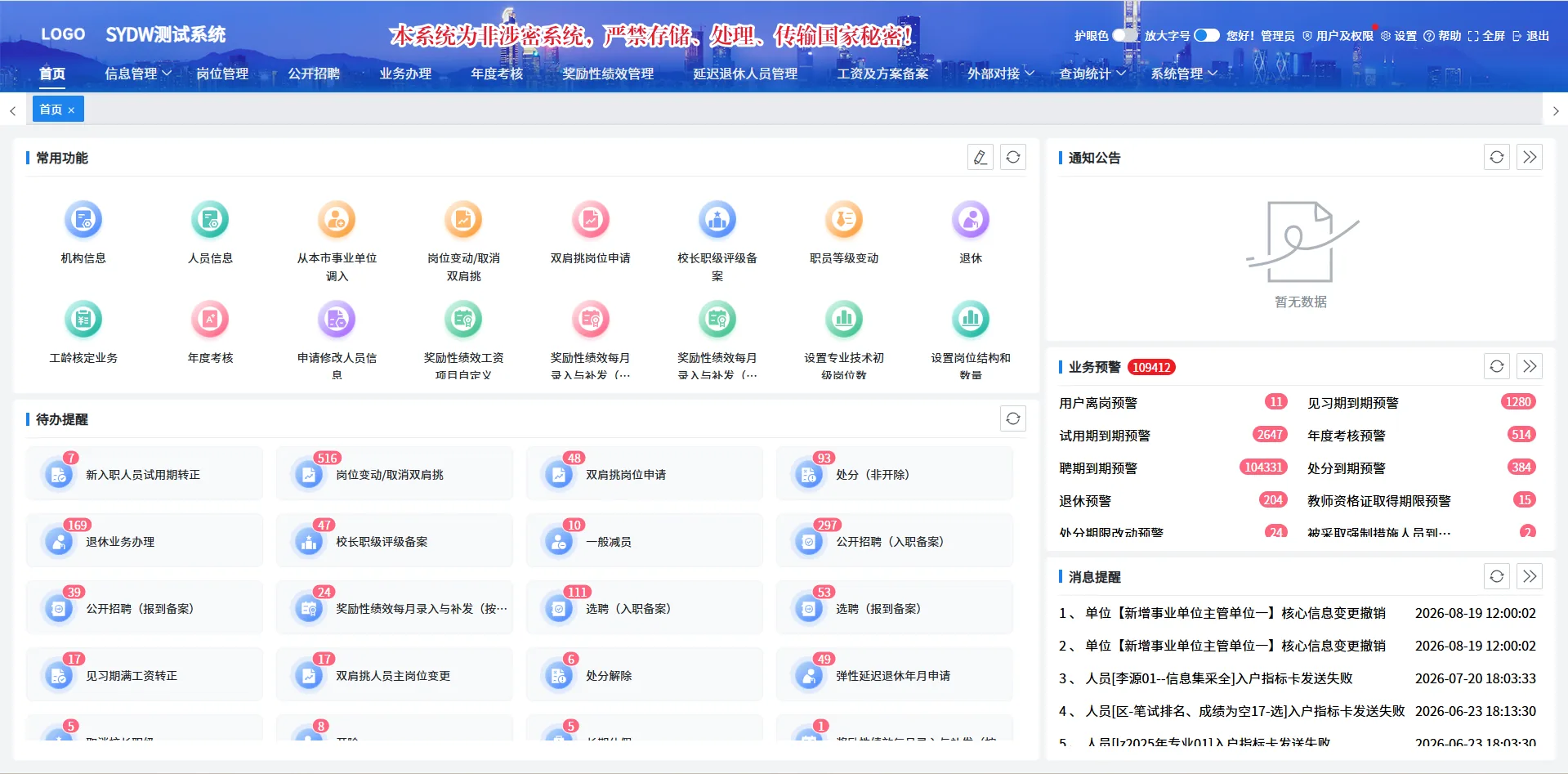Close the 首页 tab
Viewport: 1568px width, 774px height.
(71, 110)
